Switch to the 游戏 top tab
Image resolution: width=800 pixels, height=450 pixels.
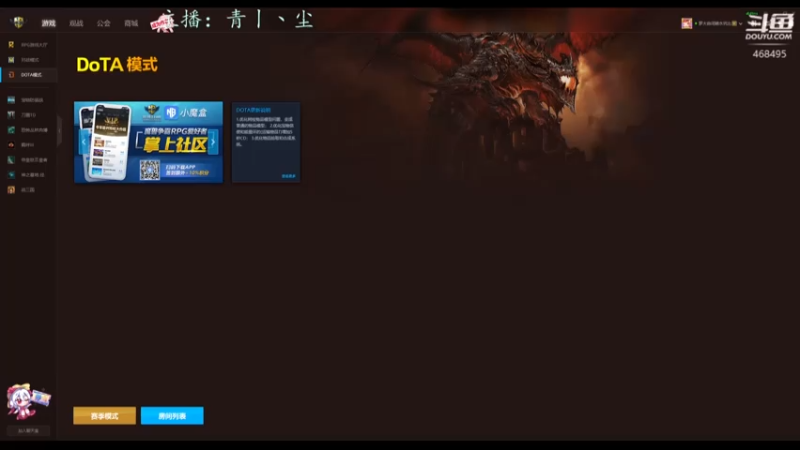(x=48, y=23)
